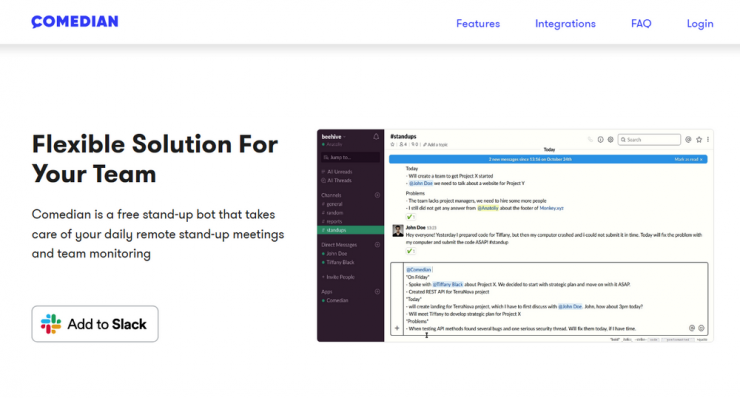The height and width of the screenshot is (398, 740).
Task: Click the John Doe message author name
Action: (x=415, y=228)
